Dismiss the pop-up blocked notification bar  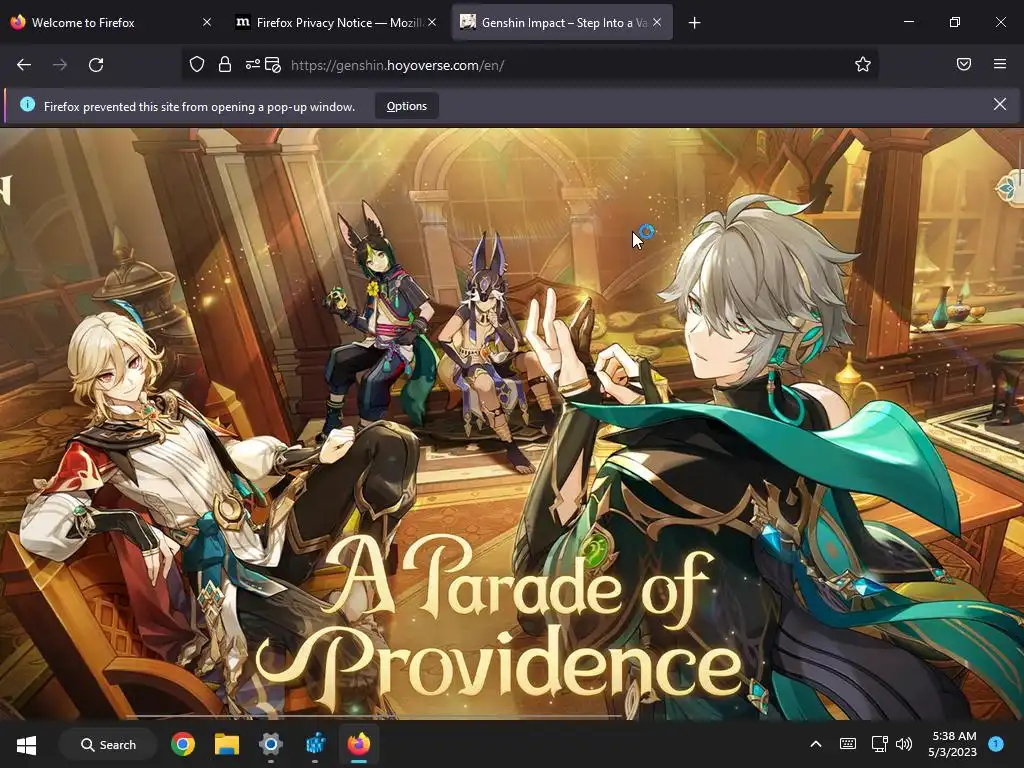pyautogui.click(x=999, y=104)
